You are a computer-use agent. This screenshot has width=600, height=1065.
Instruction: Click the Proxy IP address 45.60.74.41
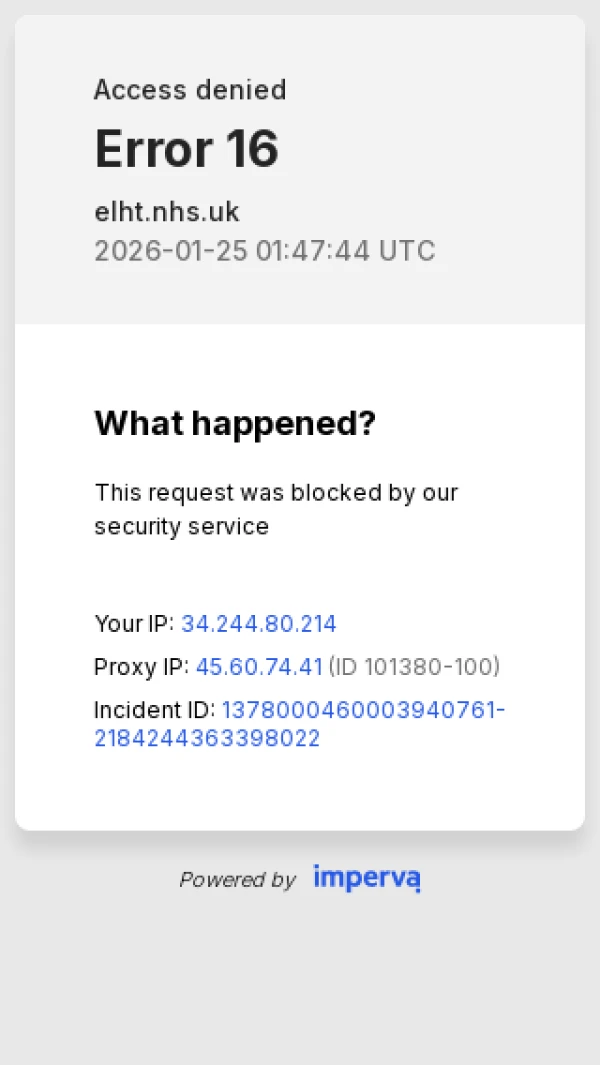pos(259,667)
